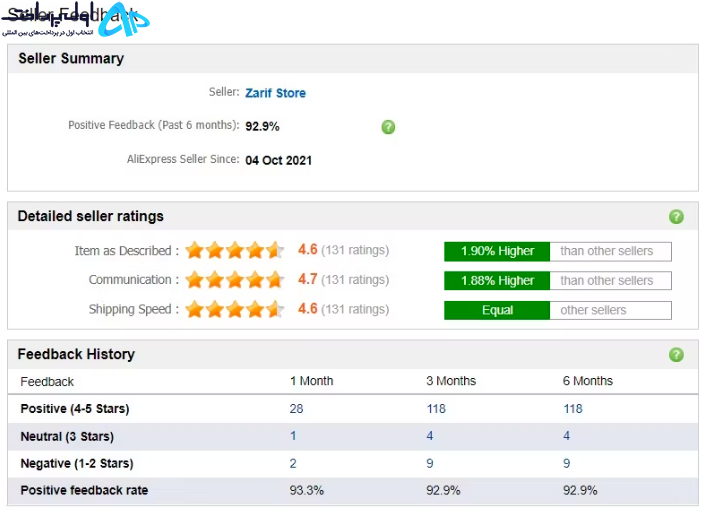This screenshot has width=714, height=525.
Task: Open the 28 positive feedback count for 1 Month
Action: (296, 409)
